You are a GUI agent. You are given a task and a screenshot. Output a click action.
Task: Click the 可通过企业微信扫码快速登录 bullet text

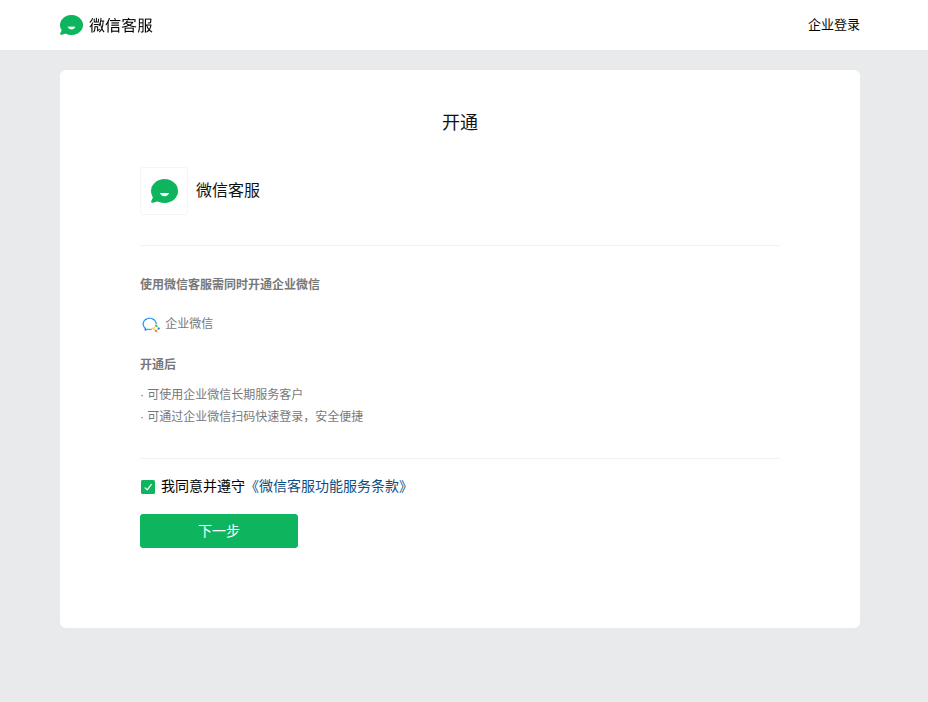[x=255, y=417]
